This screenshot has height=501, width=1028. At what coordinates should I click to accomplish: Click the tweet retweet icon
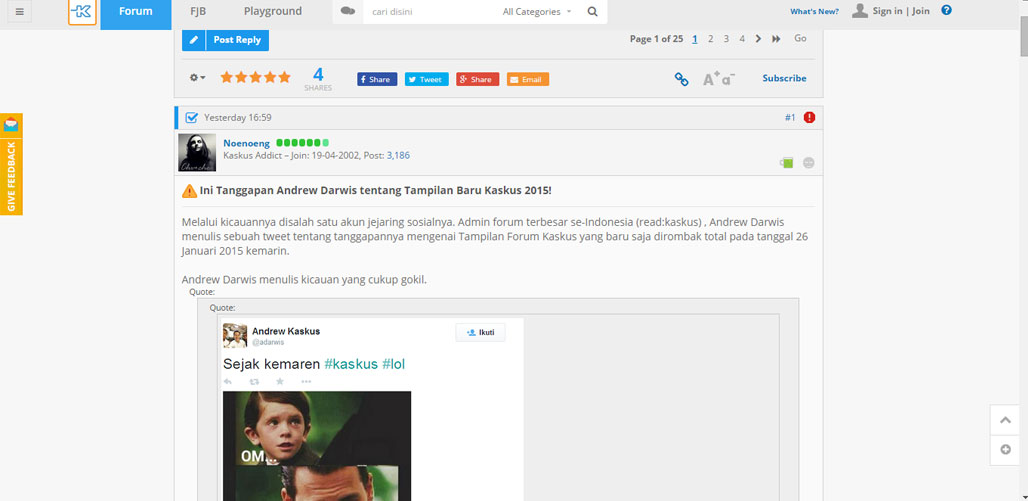click(254, 381)
